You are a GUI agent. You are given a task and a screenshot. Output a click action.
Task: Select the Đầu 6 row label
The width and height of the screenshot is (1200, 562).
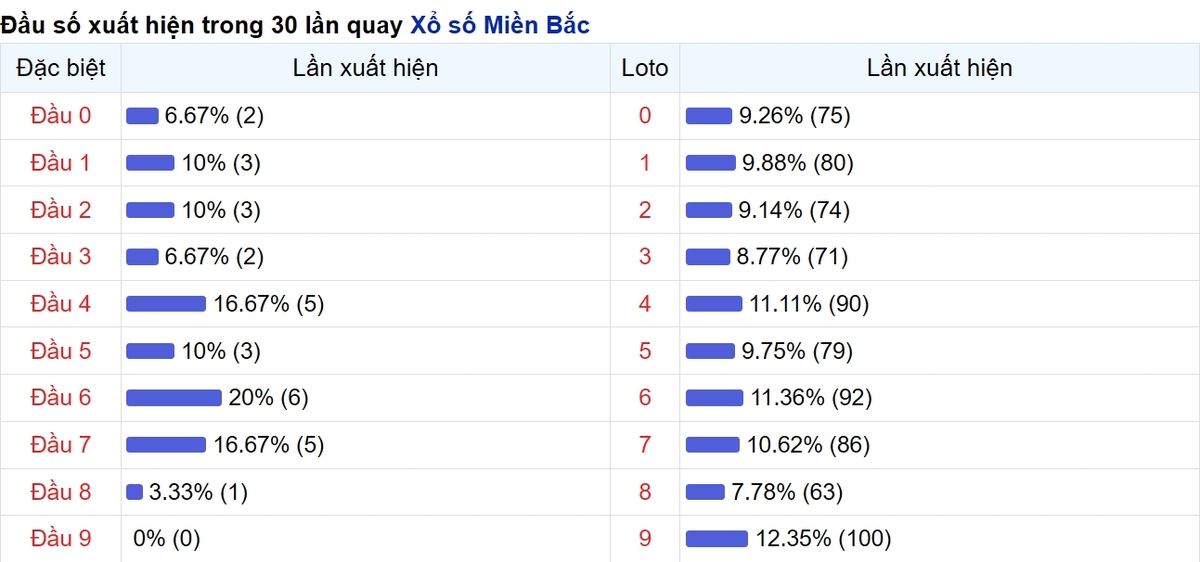(x=61, y=397)
